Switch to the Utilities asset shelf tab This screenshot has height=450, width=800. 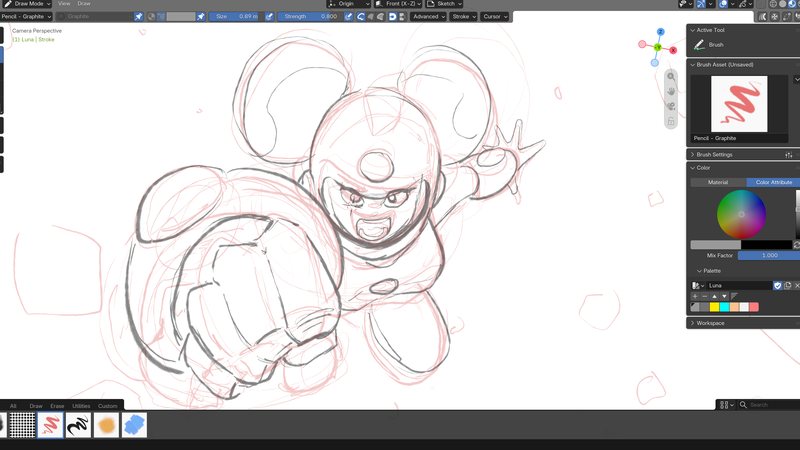click(x=81, y=406)
